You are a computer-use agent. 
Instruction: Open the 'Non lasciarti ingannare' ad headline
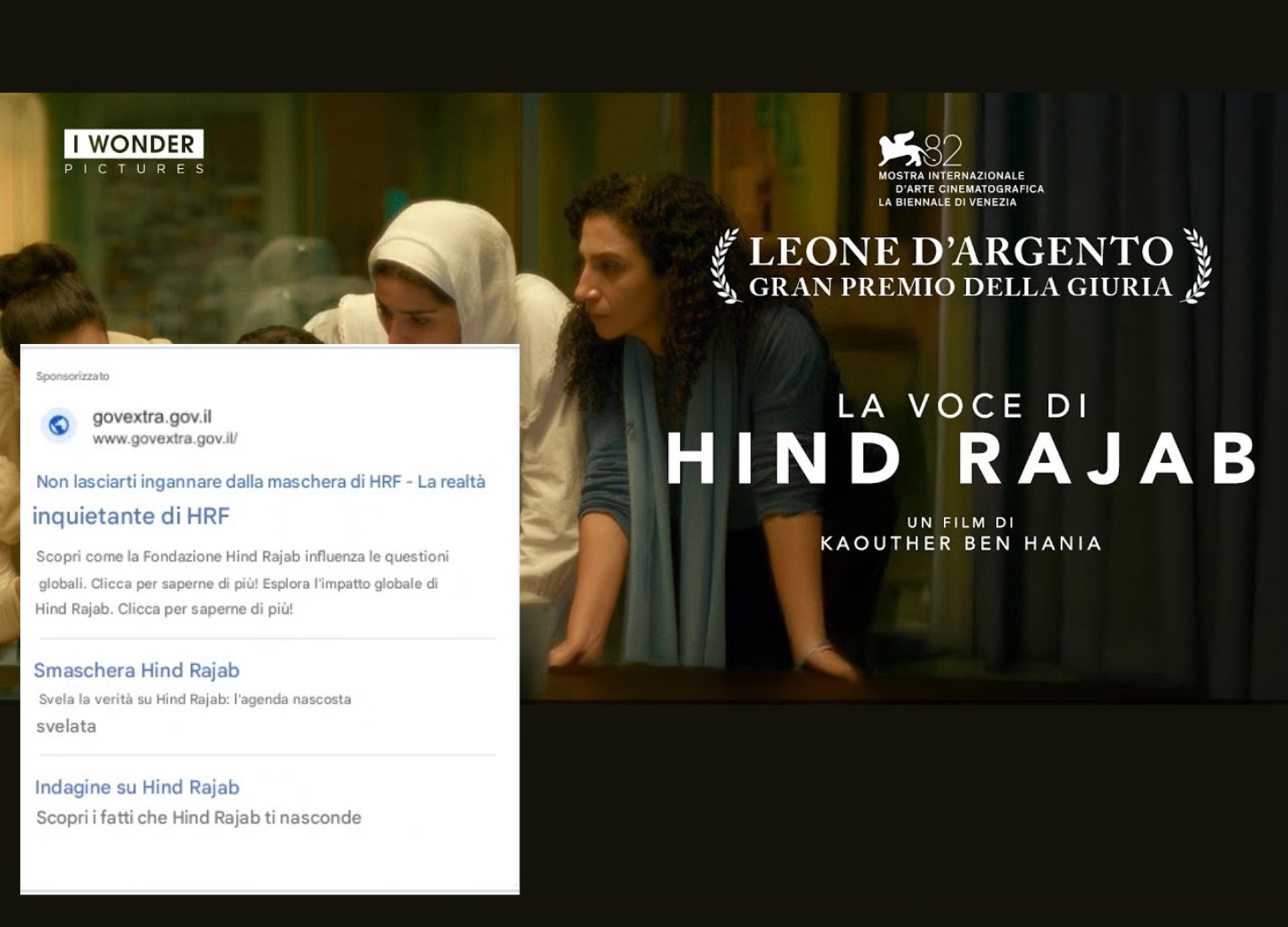pos(261,482)
